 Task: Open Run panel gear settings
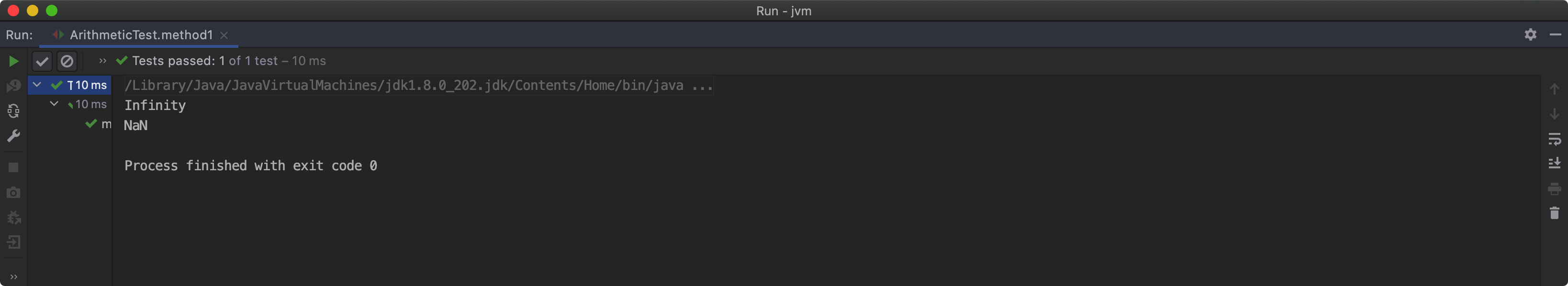(1530, 35)
